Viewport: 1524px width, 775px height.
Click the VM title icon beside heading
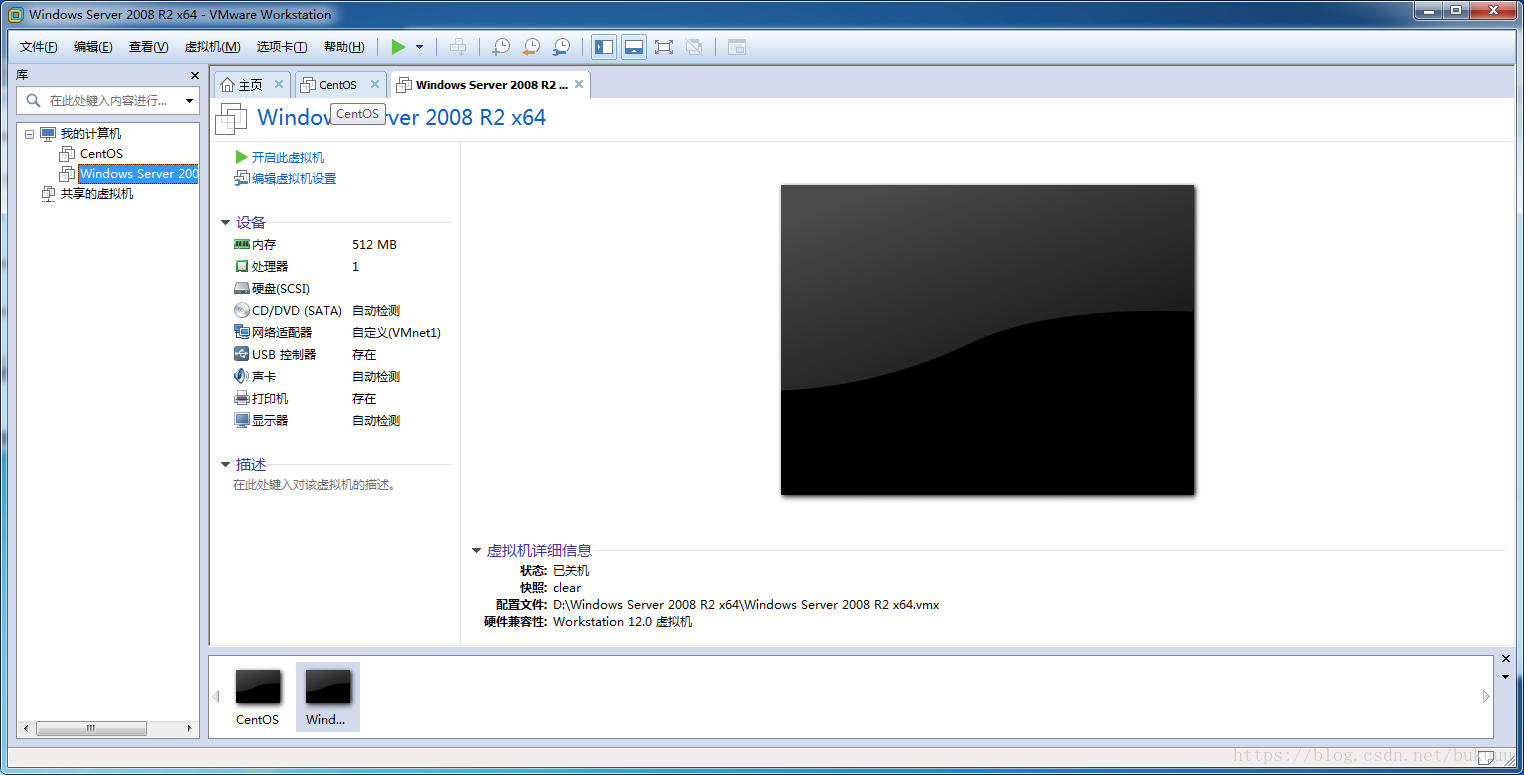click(231, 118)
